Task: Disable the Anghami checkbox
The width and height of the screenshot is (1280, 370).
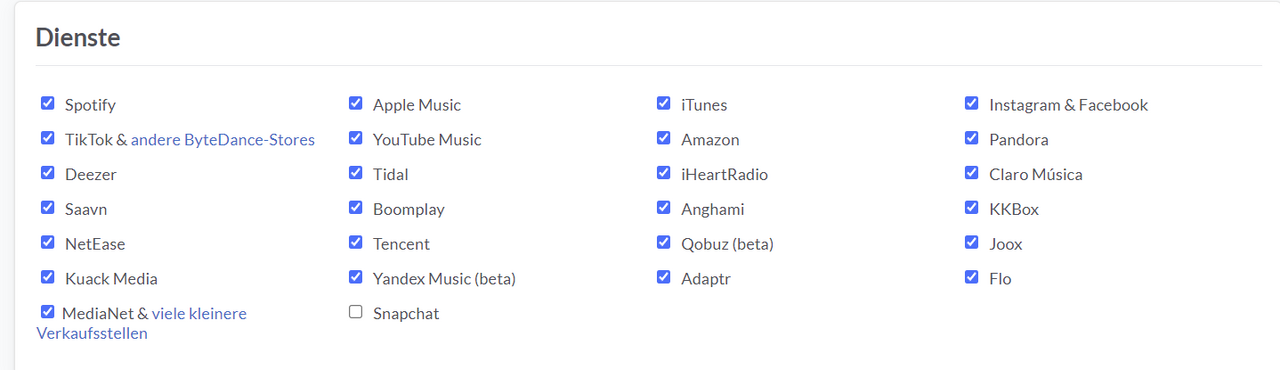Action: point(663,208)
